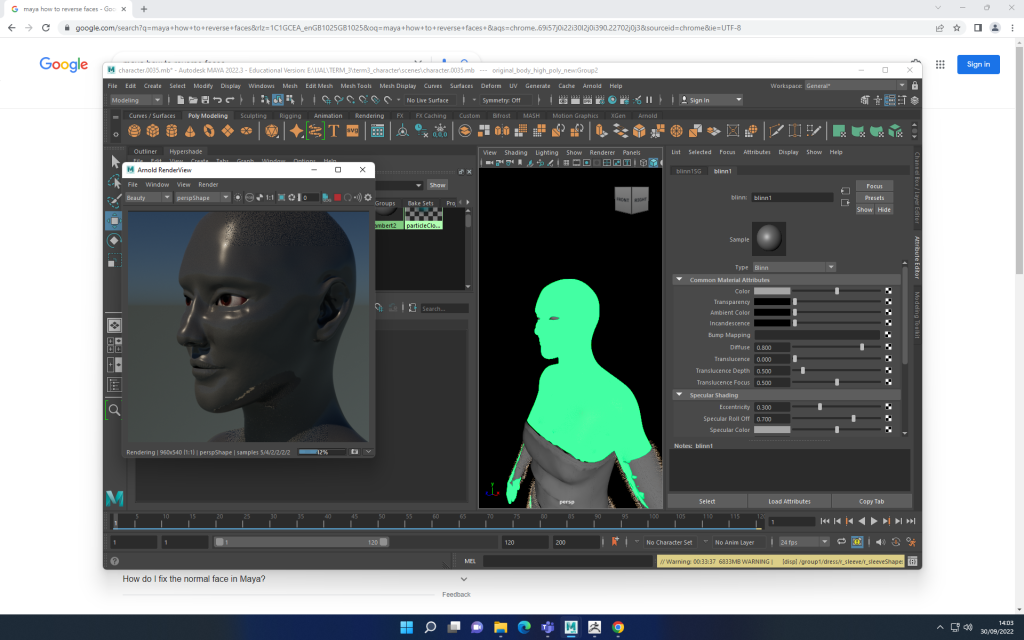Open the Mesh Tools menu
Screen dimensions: 1024x640
pyautogui.click(x=356, y=86)
